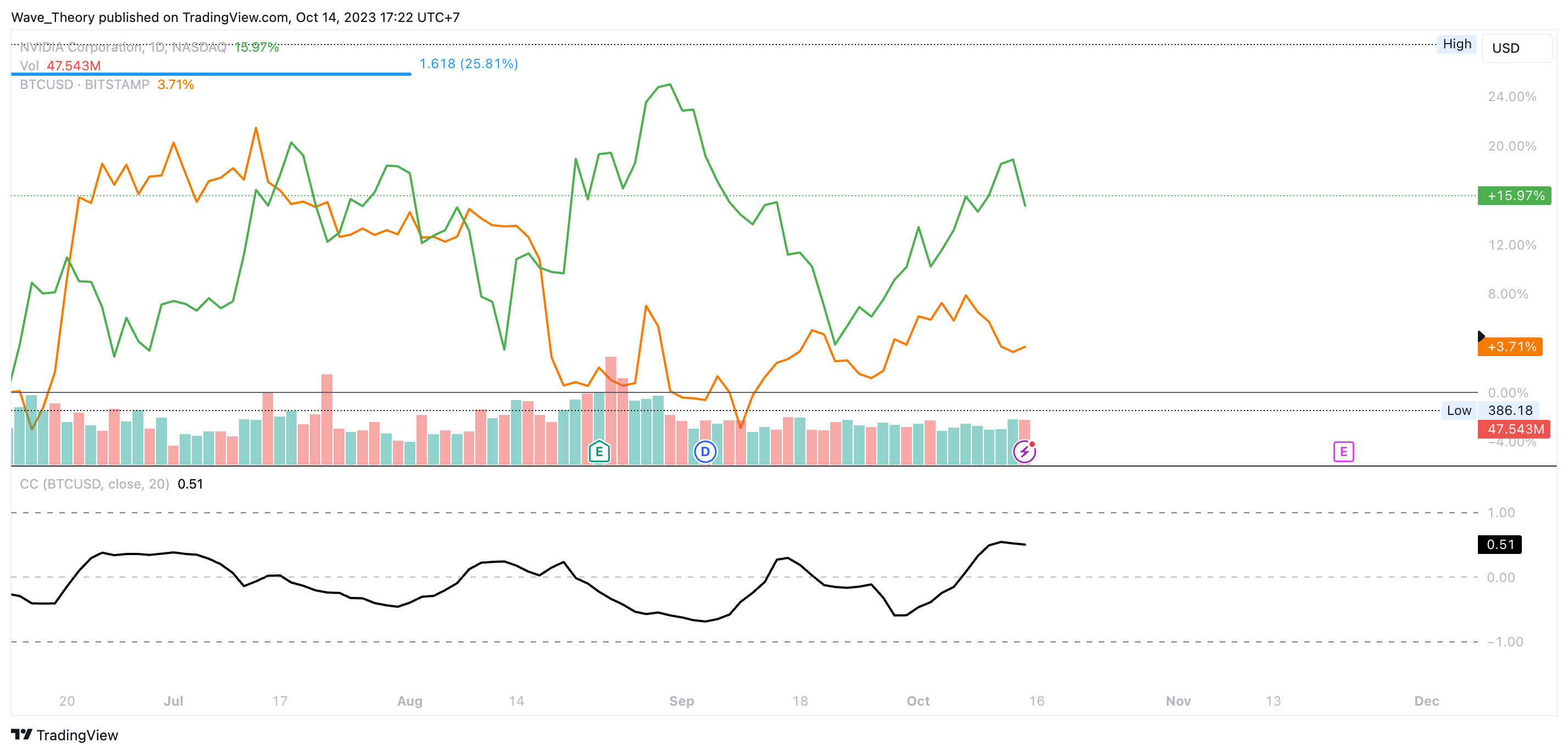Click the orange +3.71% price tag
This screenshot has width=1568, height=754.
pyautogui.click(x=1509, y=347)
